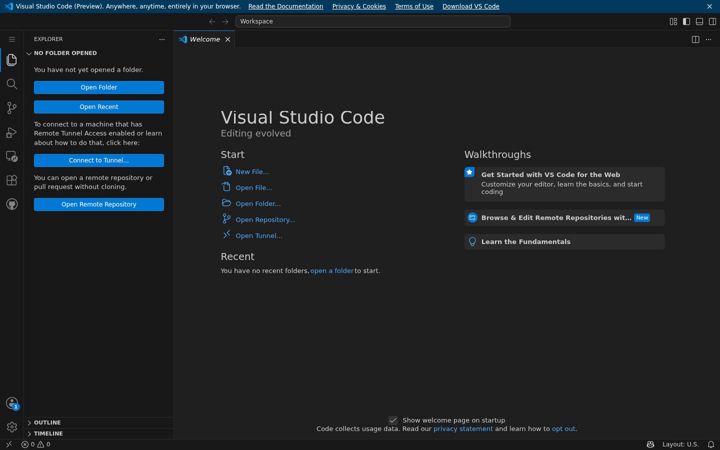Open Browse & Edit Remote Repositories walkthrough
This screenshot has height=450, width=720.
pyautogui.click(x=564, y=218)
